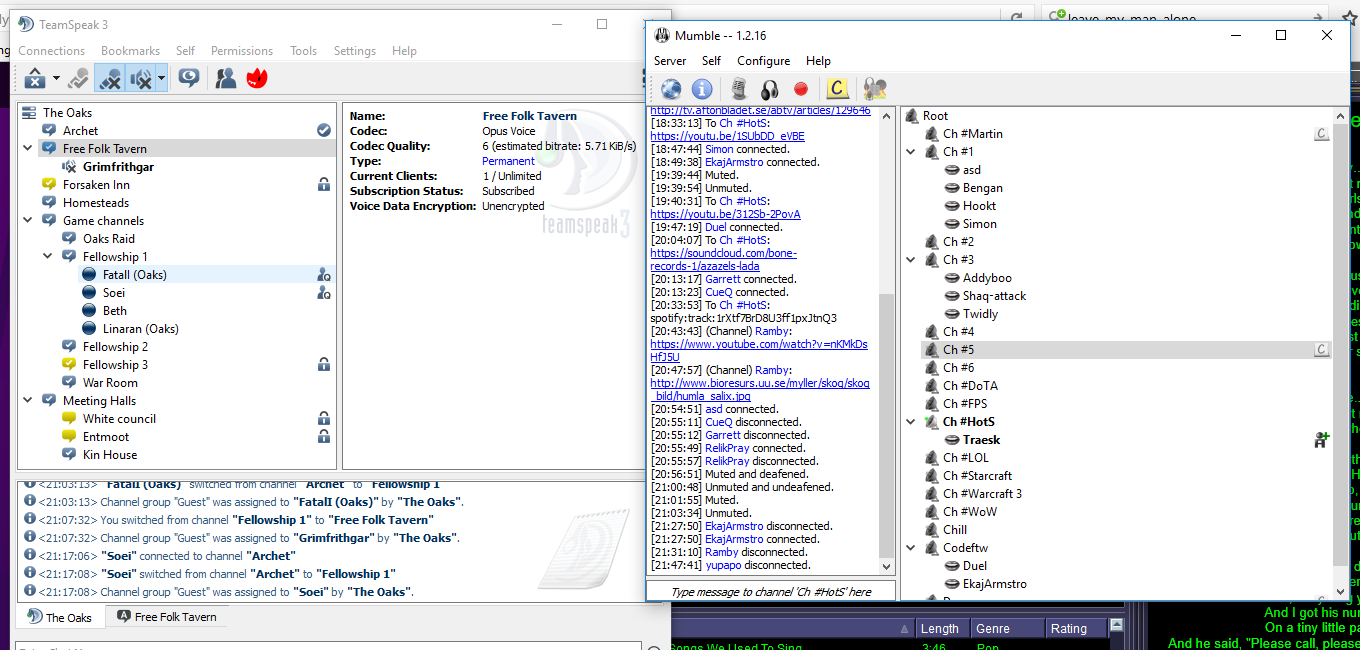Viewport: 1360px width, 650px height.
Task: Open the bioresurs.uu.se image link
Action: point(760,390)
